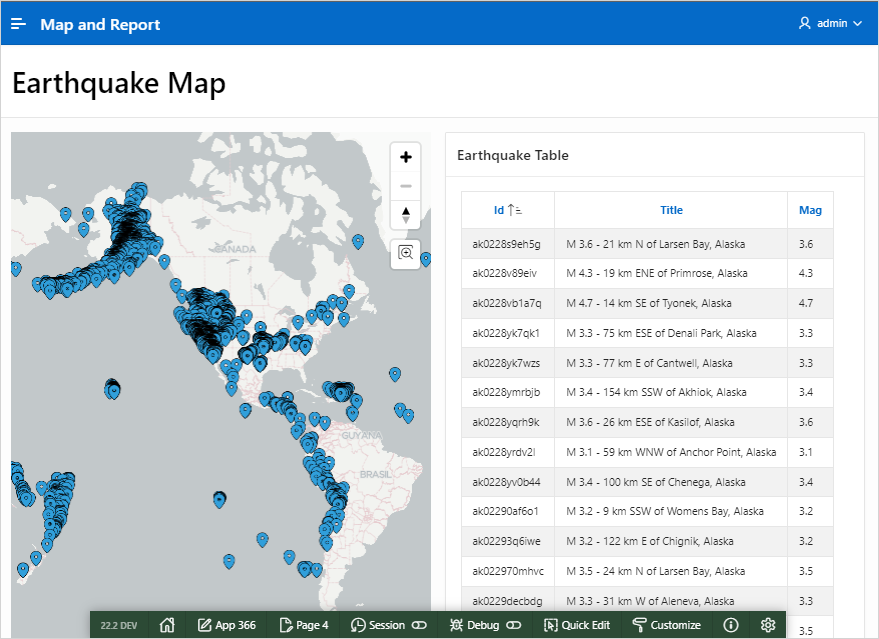The width and height of the screenshot is (879, 639).
Task: Open developer toolbar settings gear
Action: (768, 625)
